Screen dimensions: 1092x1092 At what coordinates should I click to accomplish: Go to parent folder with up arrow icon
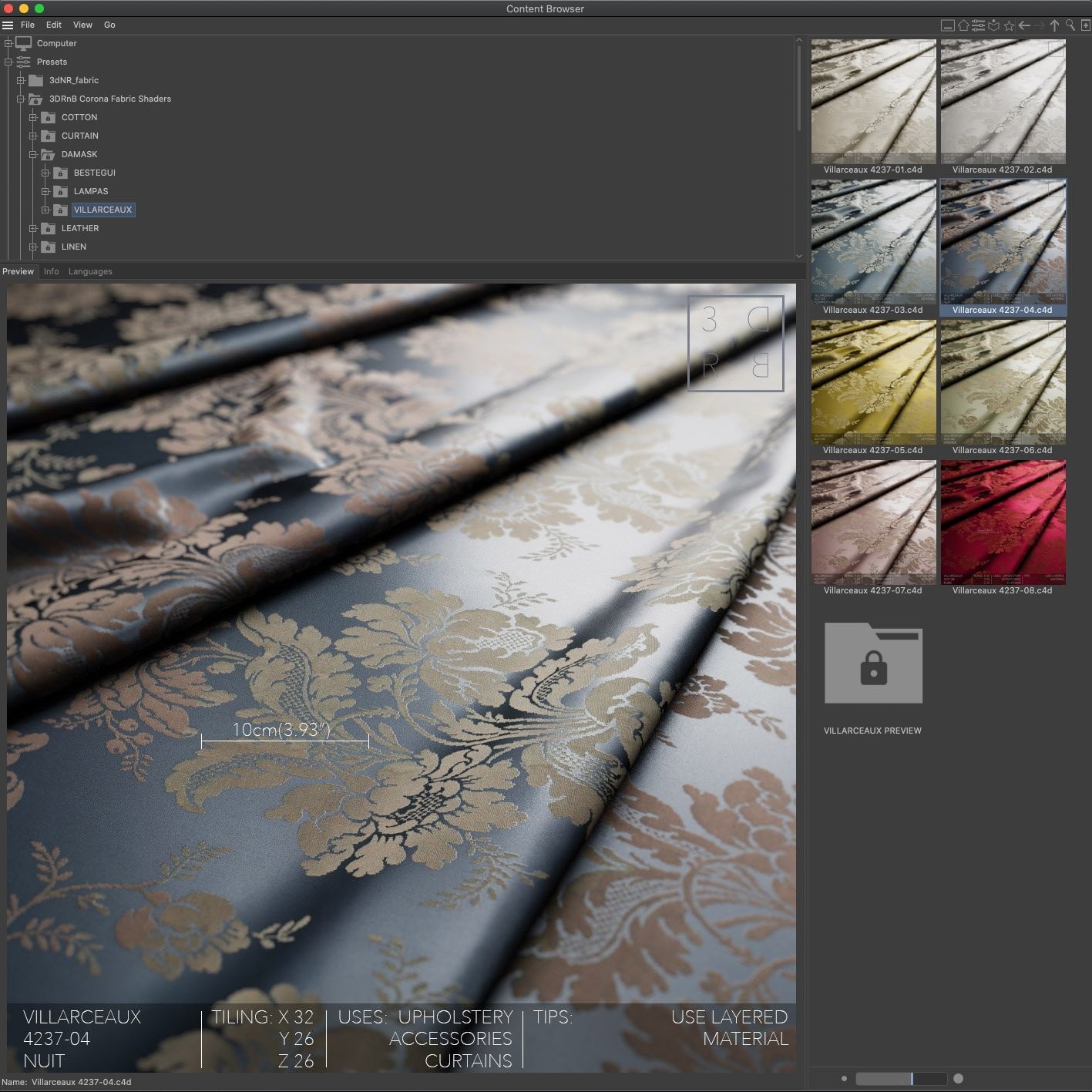point(1054,25)
